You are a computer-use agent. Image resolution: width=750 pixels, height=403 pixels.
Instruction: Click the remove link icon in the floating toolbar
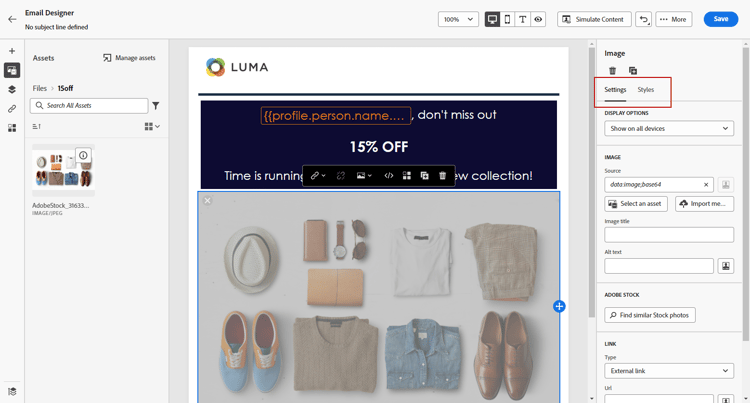[x=341, y=175]
